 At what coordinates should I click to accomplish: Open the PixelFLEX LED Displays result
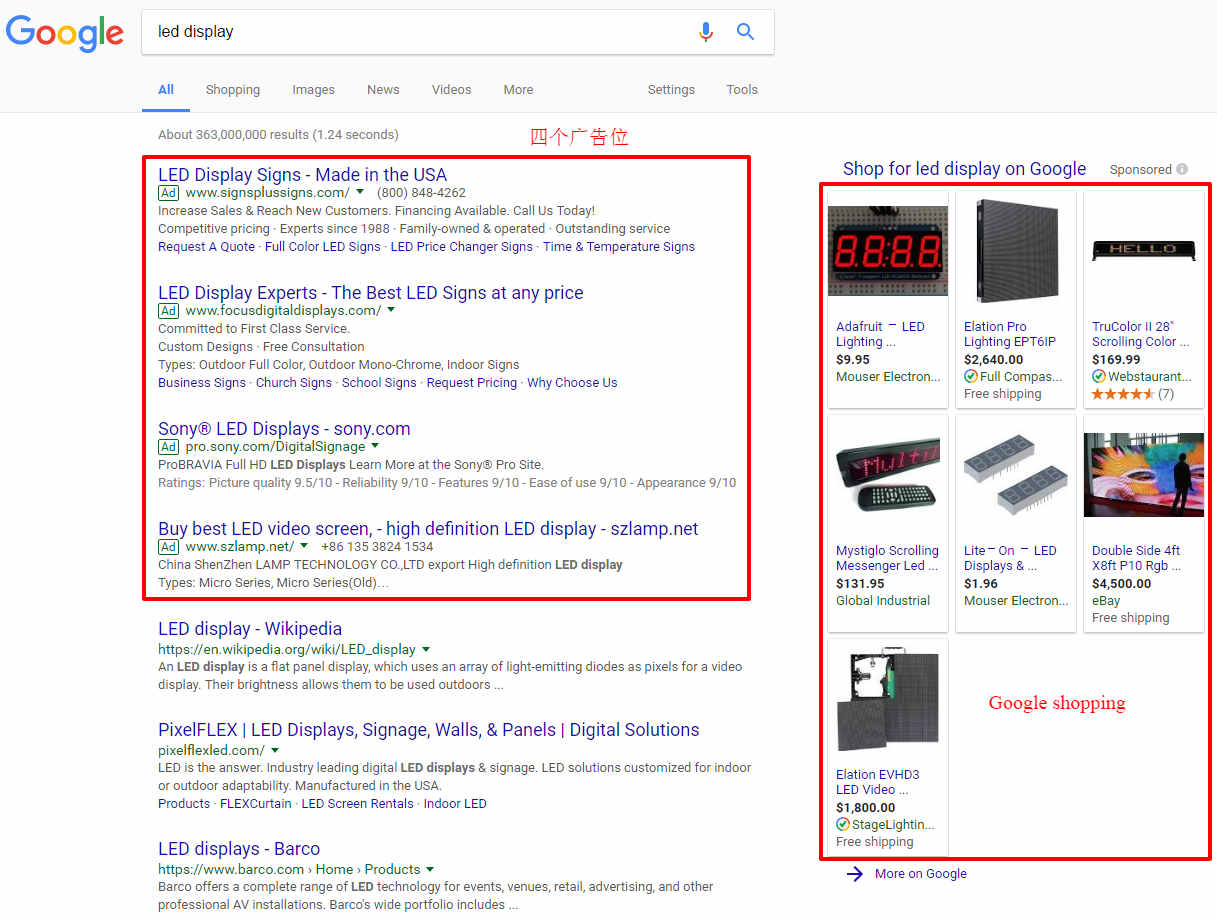tap(428, 729)
